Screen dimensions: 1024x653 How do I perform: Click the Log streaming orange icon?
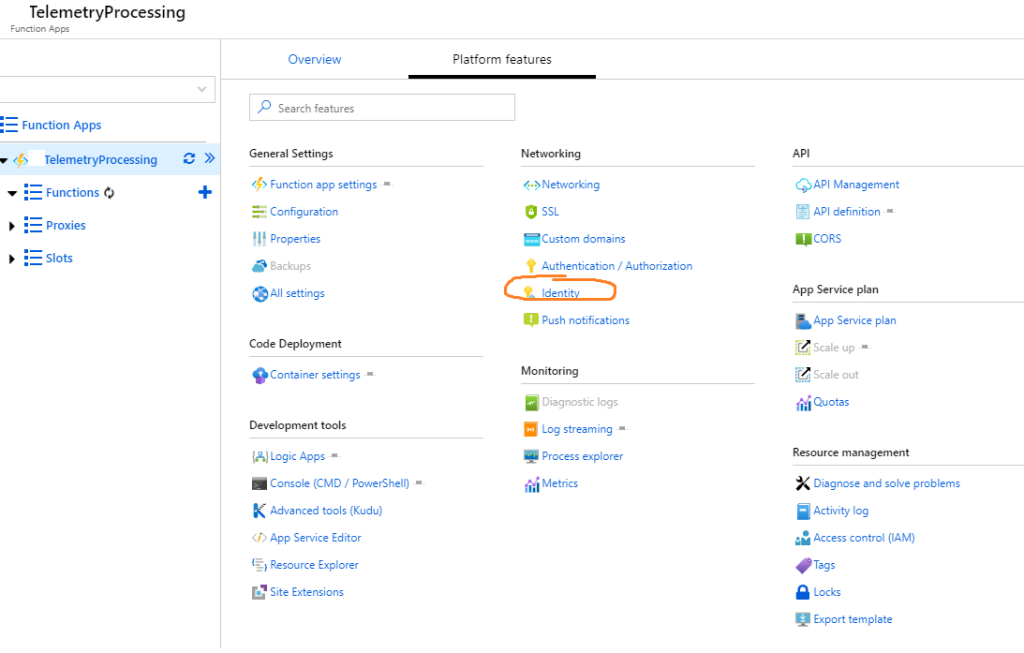(531, 429)
